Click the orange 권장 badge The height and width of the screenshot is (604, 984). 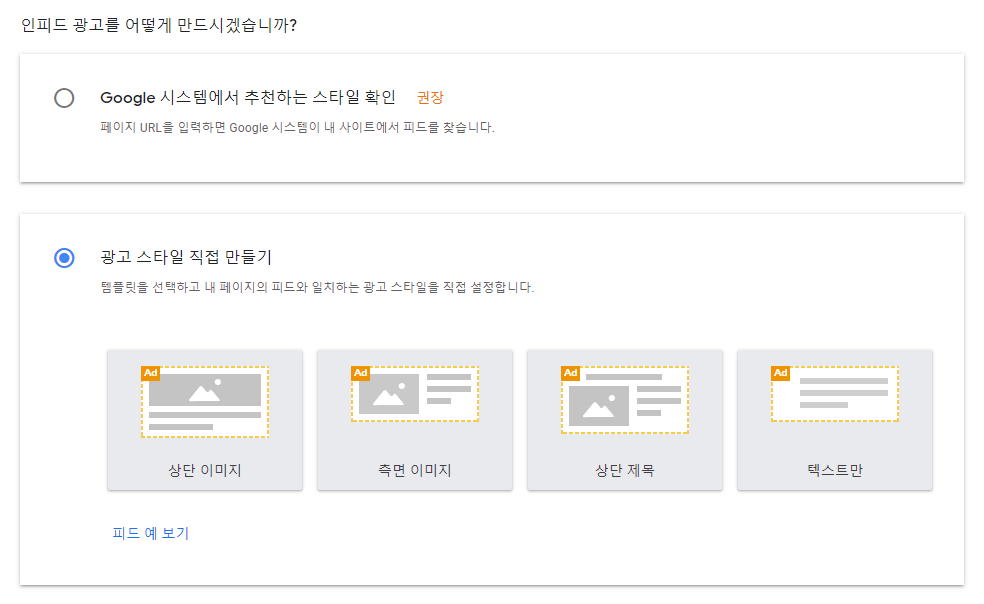[430, 98]
